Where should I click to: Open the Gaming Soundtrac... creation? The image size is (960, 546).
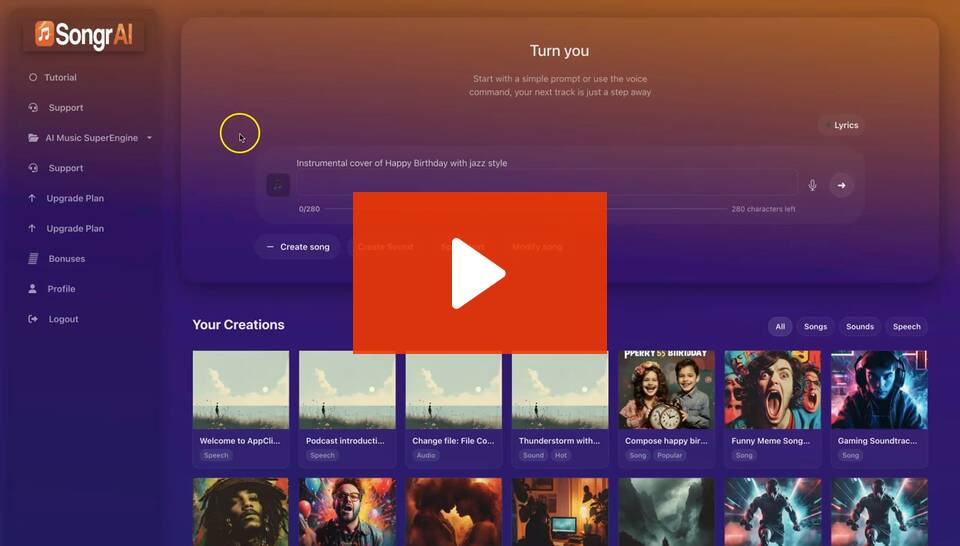[879, 409]
